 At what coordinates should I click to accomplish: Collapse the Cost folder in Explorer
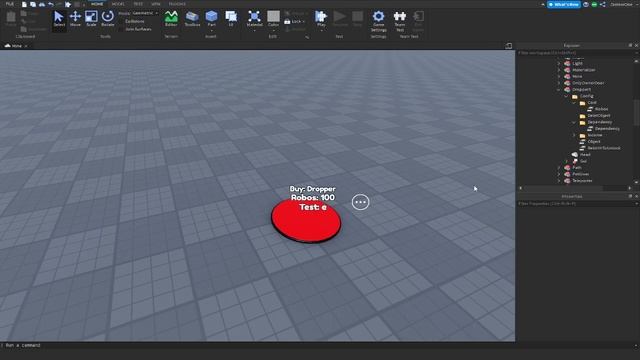(574, 102)
